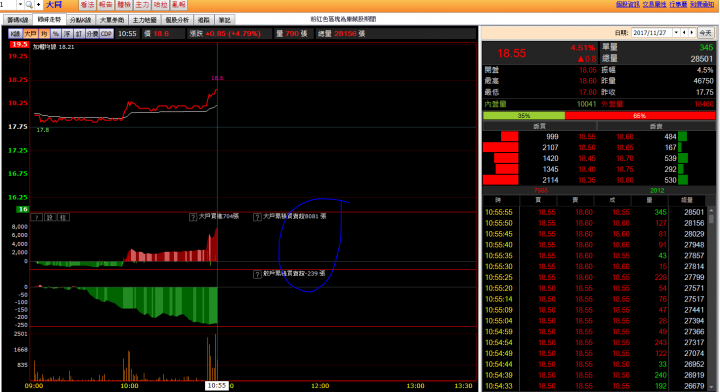Switch to the 追蹤 tab
Image resolution: width=720 pixels, height=392 pixels.
pyautogui.click(x=204, y=20)
